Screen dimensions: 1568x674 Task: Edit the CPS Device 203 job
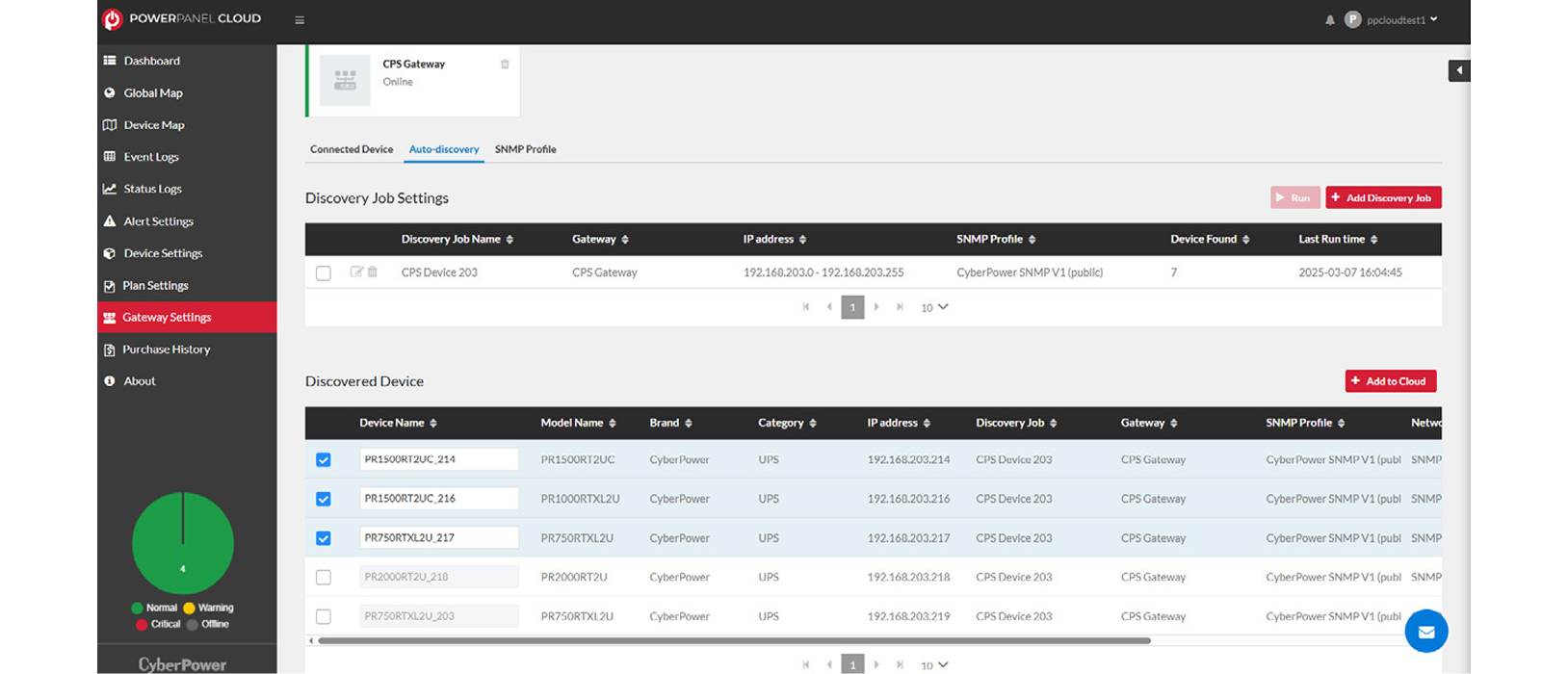click(356, 272)
